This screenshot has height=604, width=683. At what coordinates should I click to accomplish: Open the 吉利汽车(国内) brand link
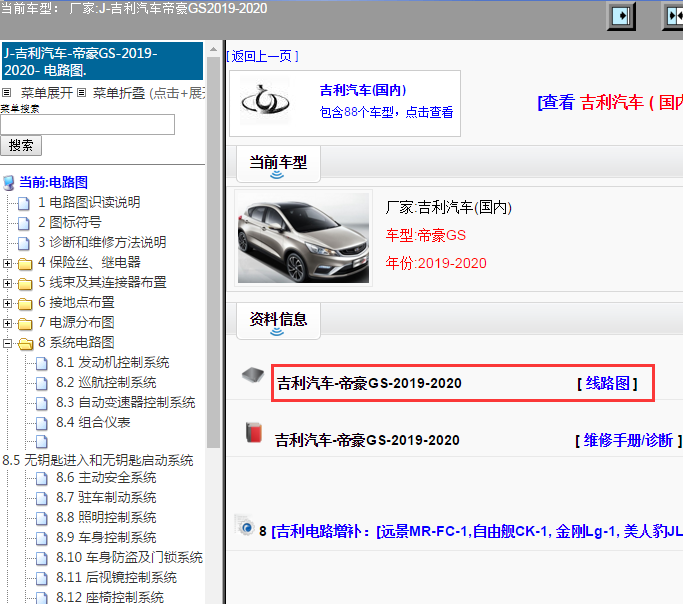363,90
